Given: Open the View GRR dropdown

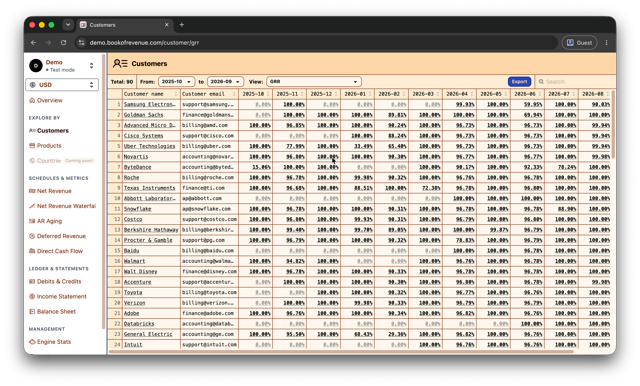Looking at the screenshot, I should (x=314, y=82).
